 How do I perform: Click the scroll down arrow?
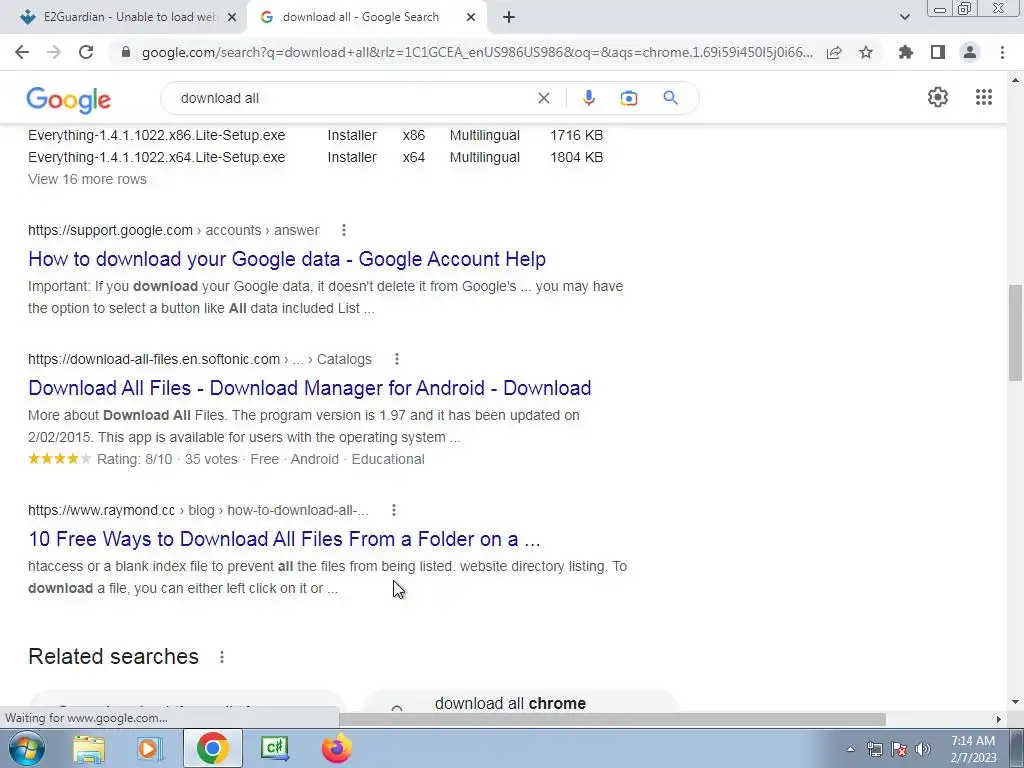click(x=1015, y=702)
